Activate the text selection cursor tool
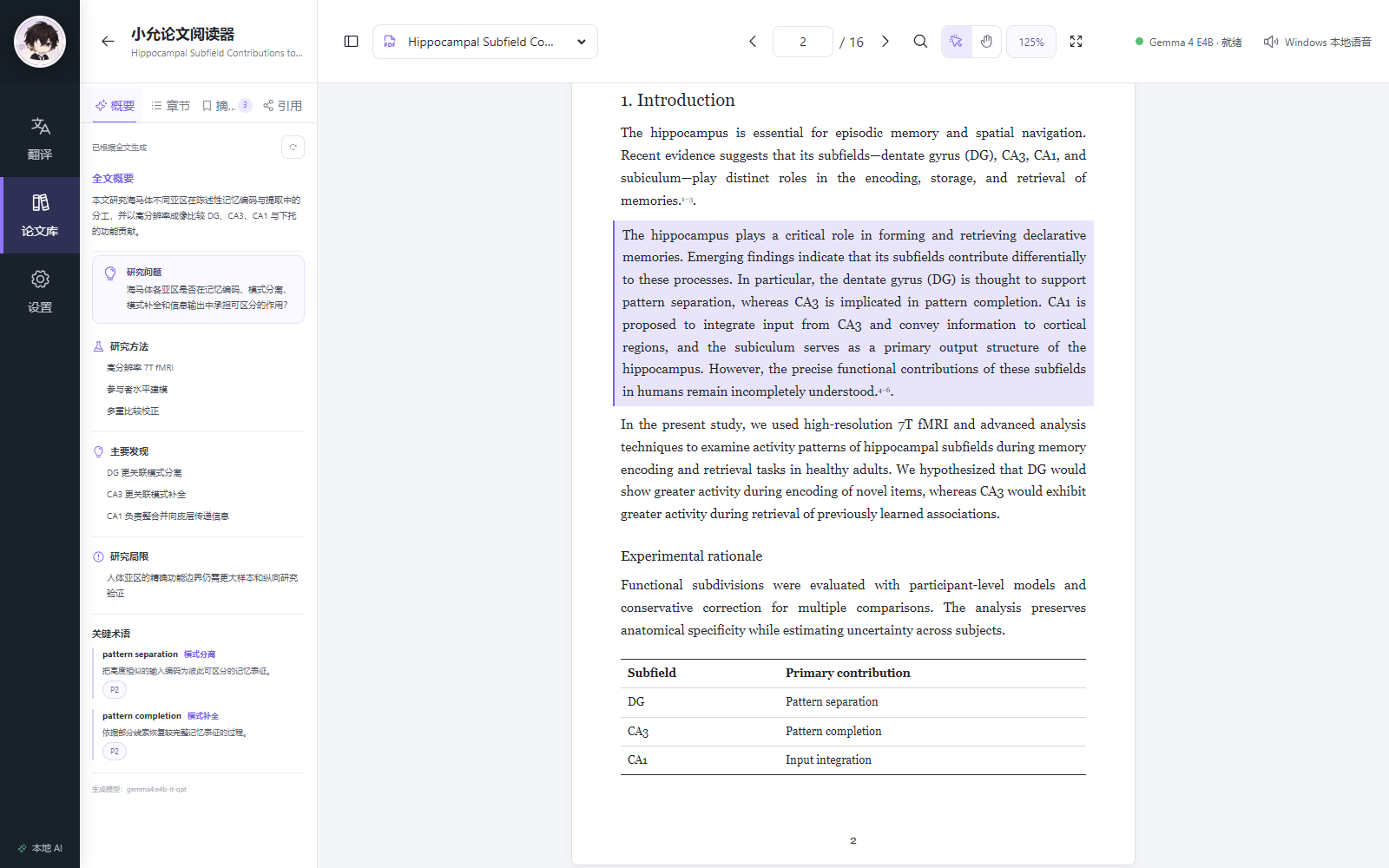The height and width of the screenshot is (868, 1389). (956, 42)
